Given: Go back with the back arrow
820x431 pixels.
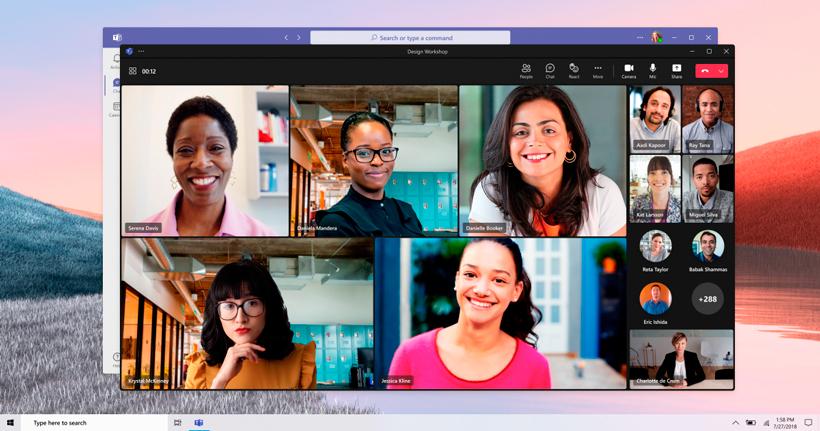Looking at the screenshot, I should click(286, 38).
